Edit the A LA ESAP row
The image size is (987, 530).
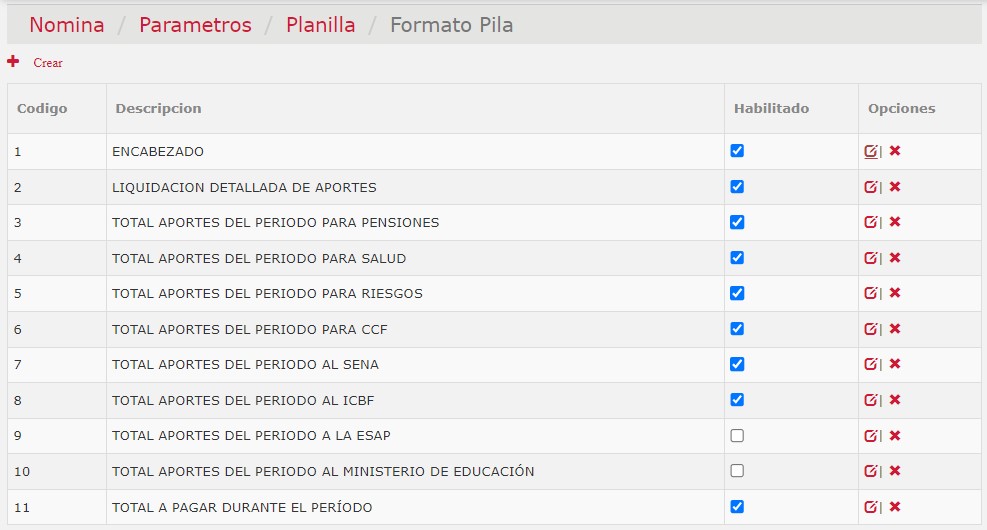point(871,436)
